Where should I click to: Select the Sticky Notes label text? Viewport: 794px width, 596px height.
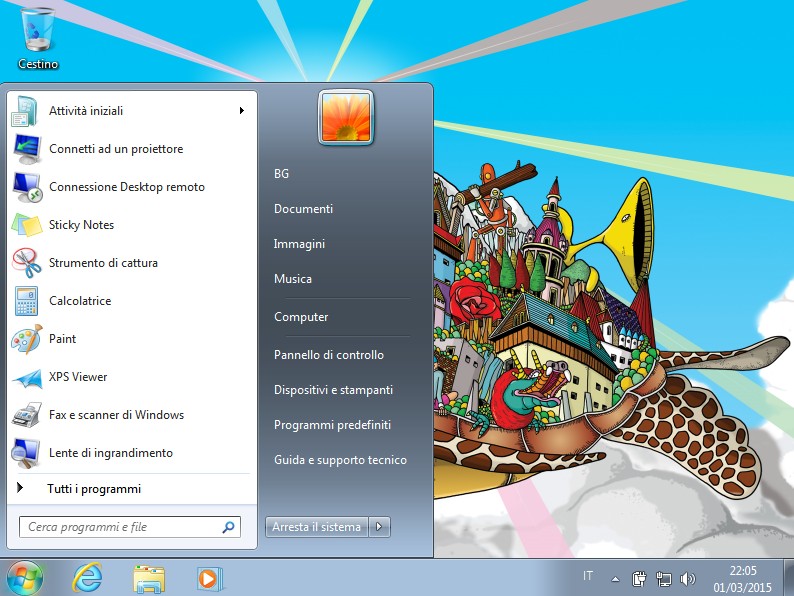pos(81,225)
